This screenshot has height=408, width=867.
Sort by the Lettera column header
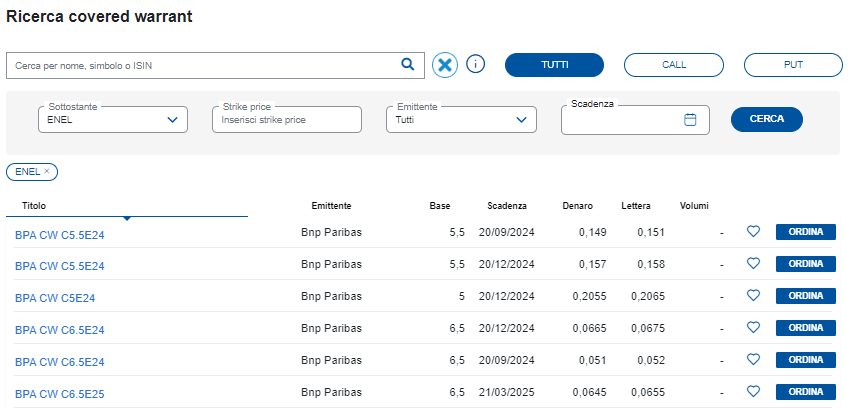coord(636,206)
